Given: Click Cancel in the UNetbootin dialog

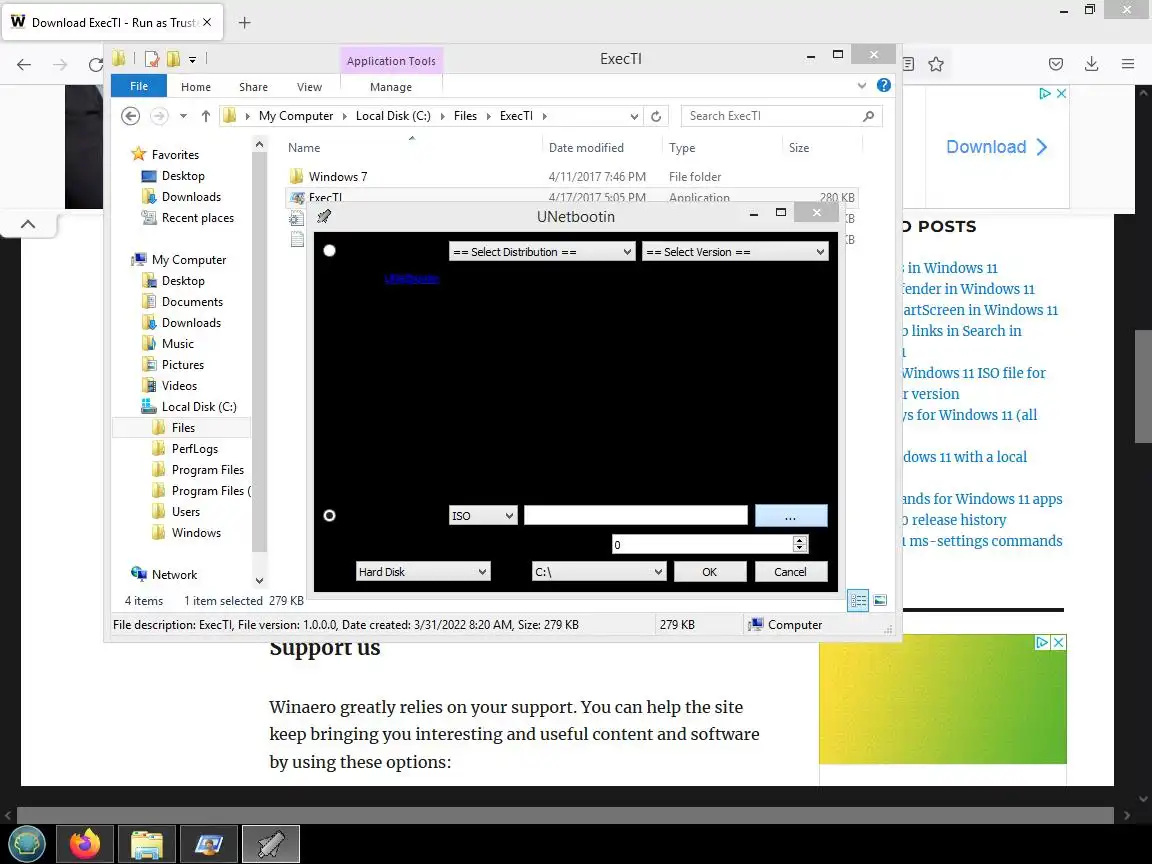Looking at the screenshot, I should pyautogui.click(x=791, y=572).
